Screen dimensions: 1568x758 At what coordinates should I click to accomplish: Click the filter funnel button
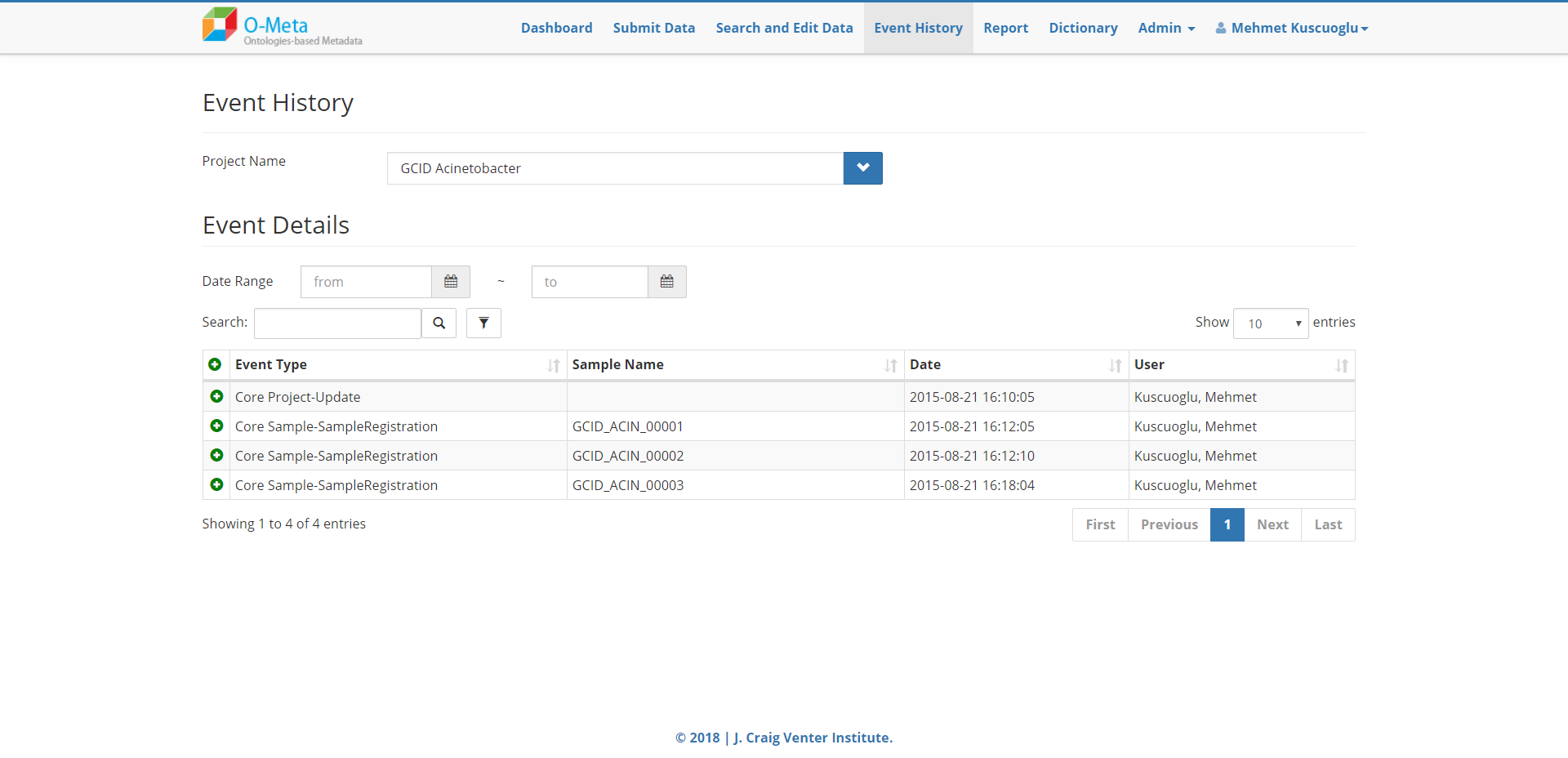483,323
